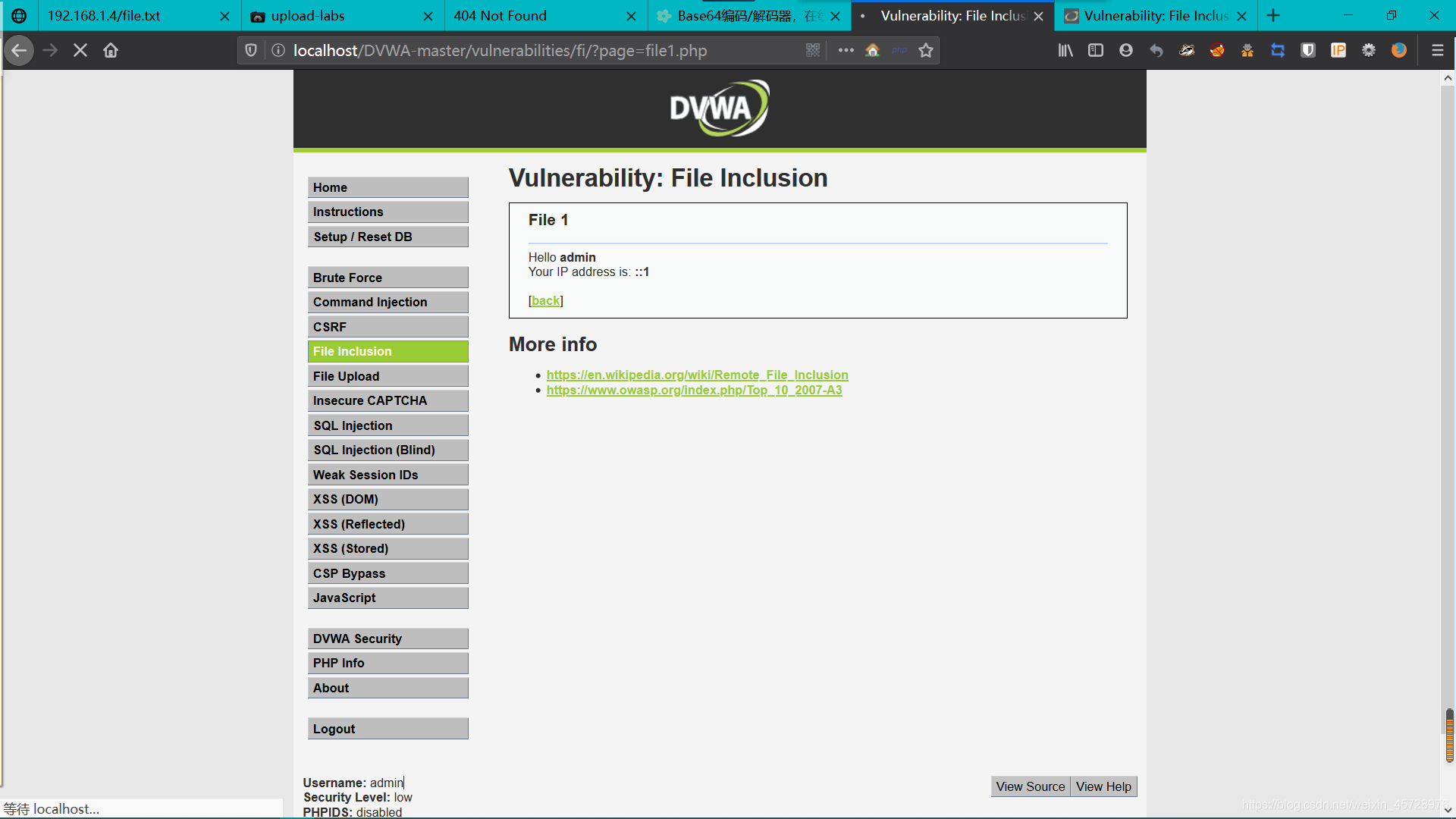Viewport: 1456px width, 819px height.
Task: Log out of DVWA
Action: [388, 729]
